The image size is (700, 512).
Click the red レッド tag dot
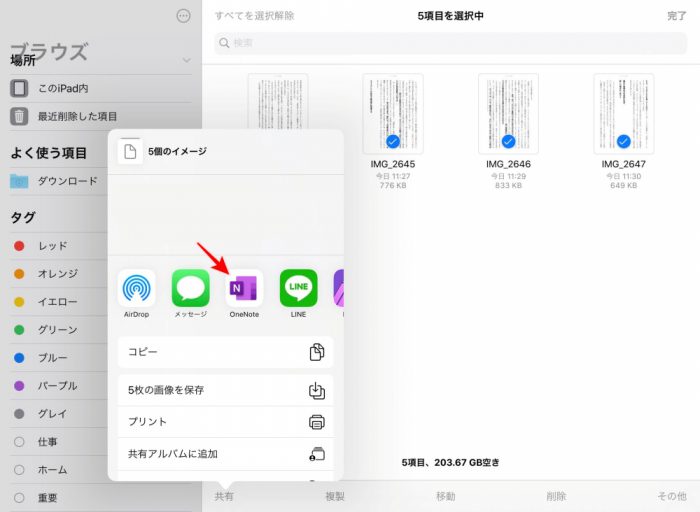(19, 246)
